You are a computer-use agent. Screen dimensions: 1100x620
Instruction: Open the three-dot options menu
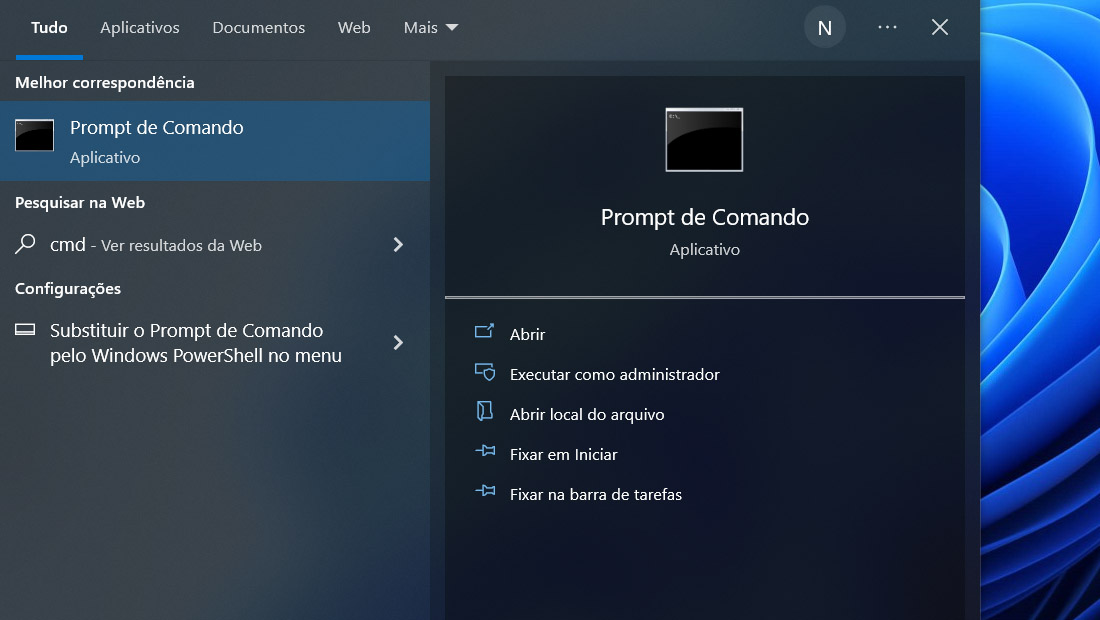[x=887, y=27]
